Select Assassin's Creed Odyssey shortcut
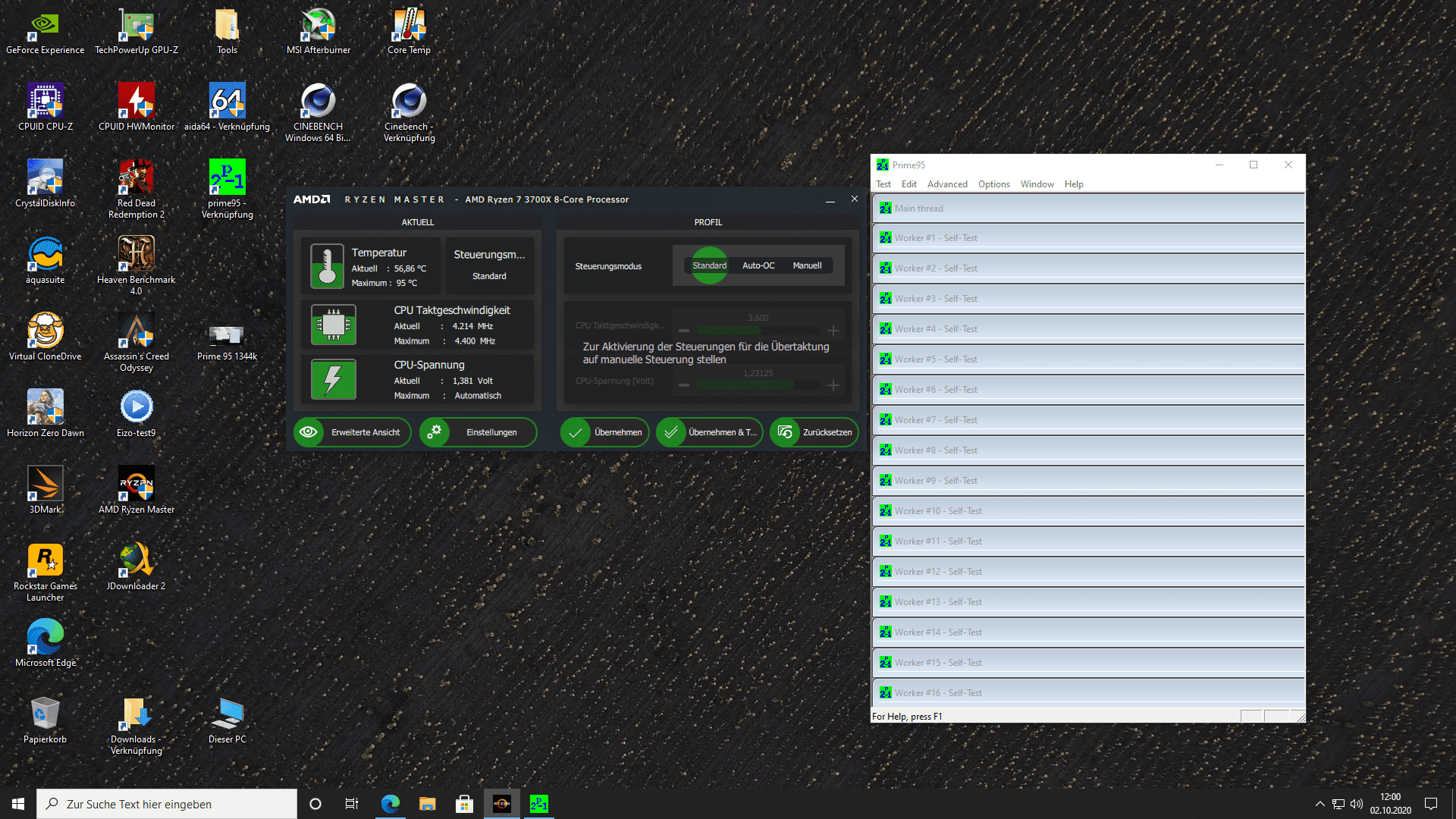The width and height of the screenshot is (1456, 819). (136, 343)
